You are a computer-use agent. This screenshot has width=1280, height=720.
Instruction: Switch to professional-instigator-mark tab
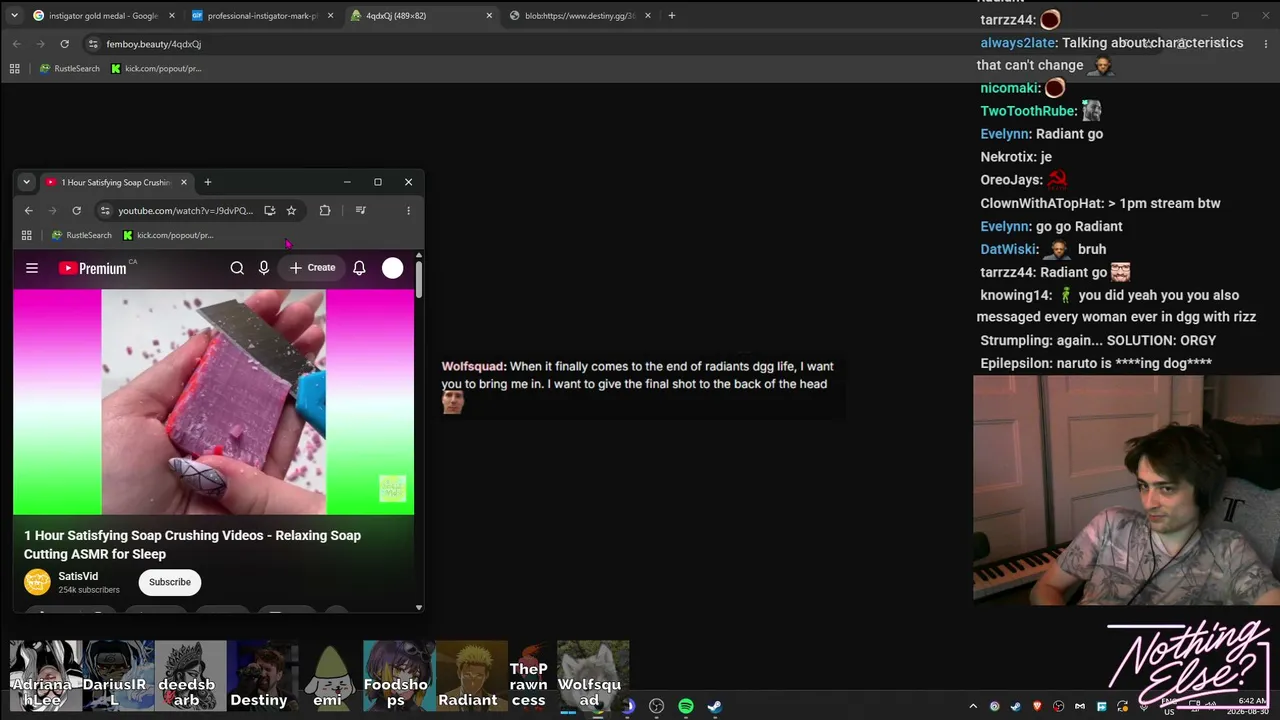(x=262, y=16)
